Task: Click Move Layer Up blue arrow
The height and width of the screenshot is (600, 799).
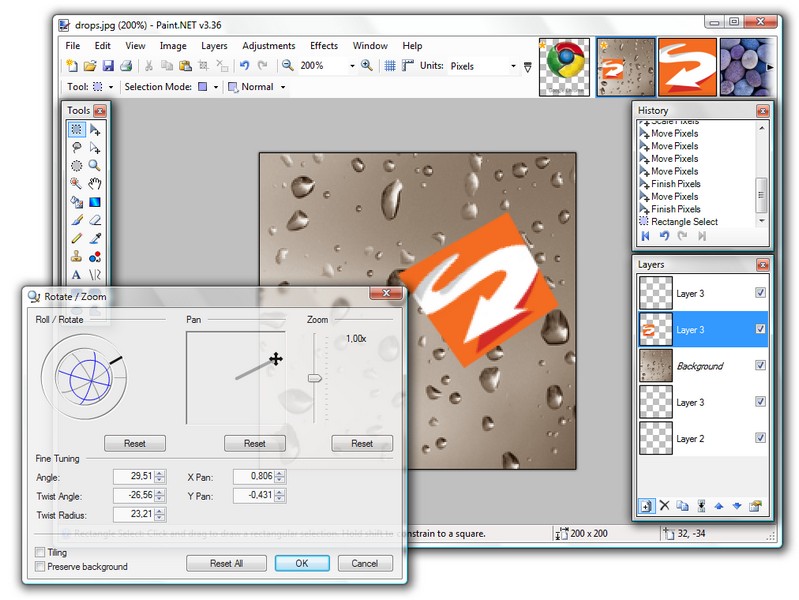Action: 719,506
